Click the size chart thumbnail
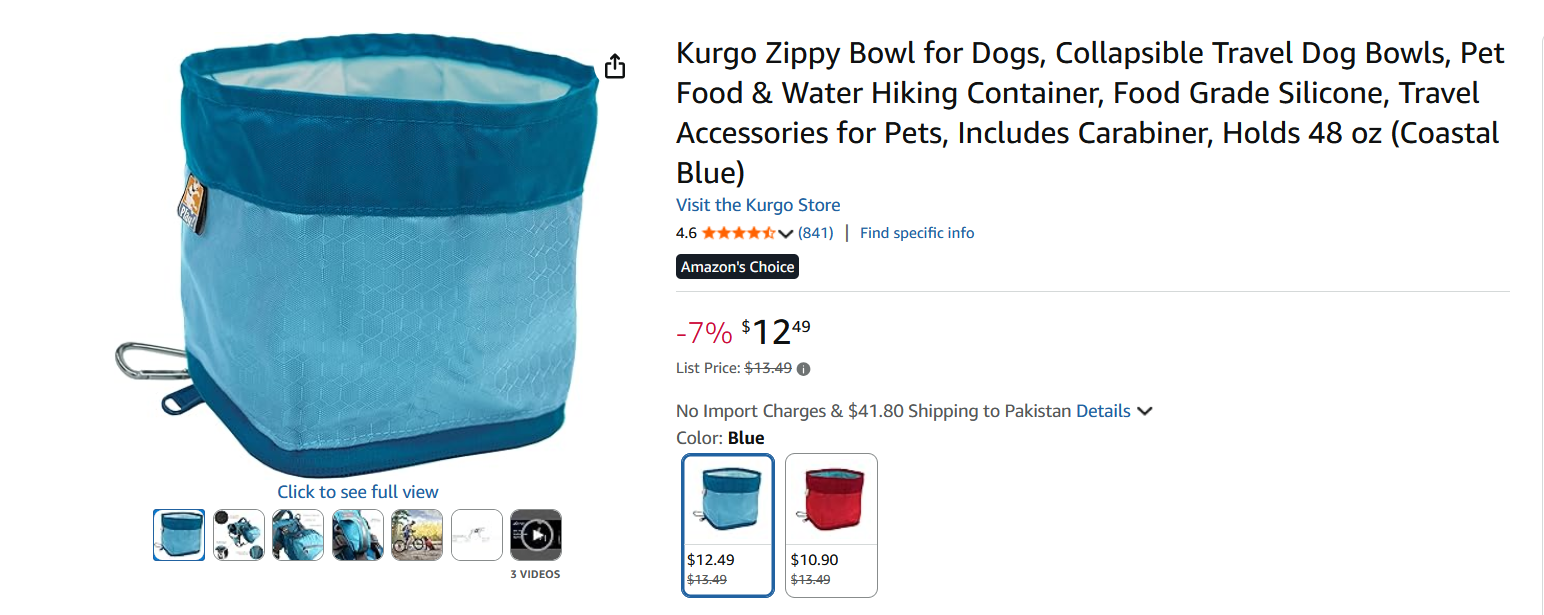Image resolution: width=1544 pixels, height=615 pixels. tap(477, 534)
